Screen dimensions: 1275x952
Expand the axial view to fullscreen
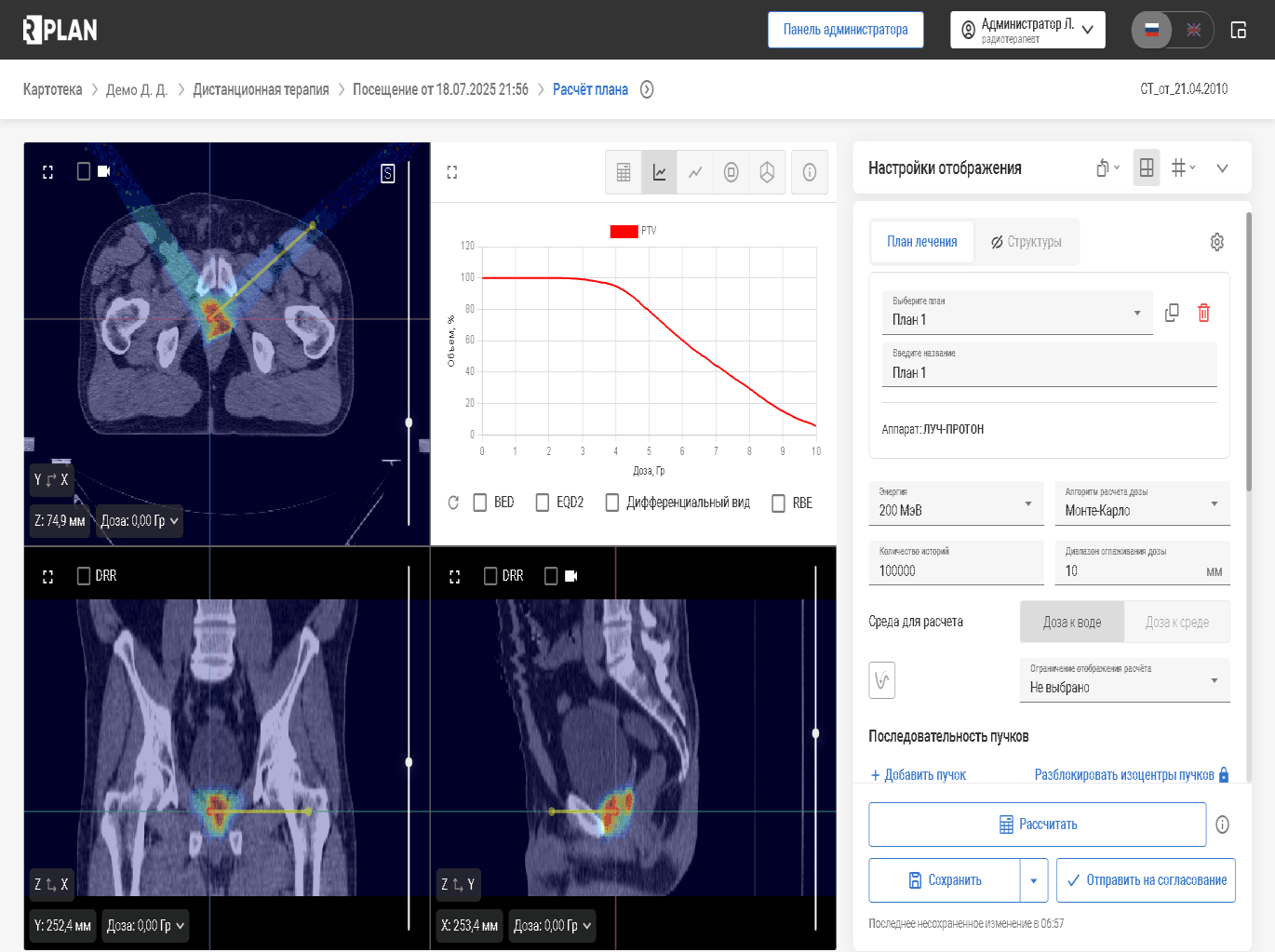pyautogui.click(x=48, y=172)
